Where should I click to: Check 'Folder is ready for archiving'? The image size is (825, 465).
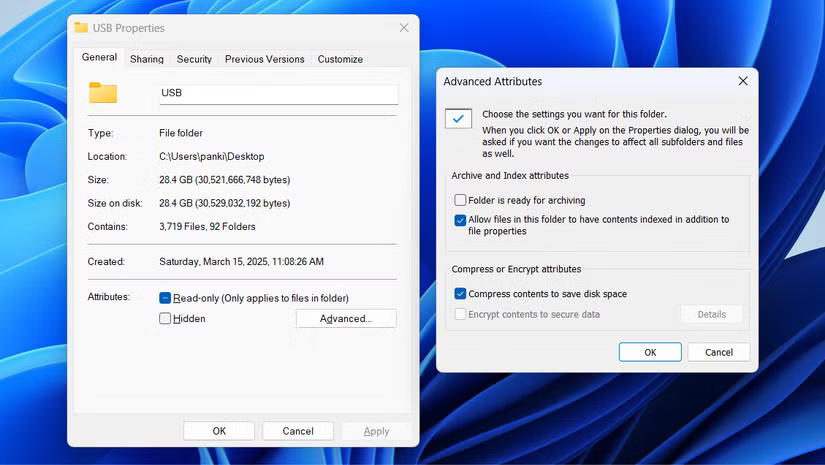(460, 200)
